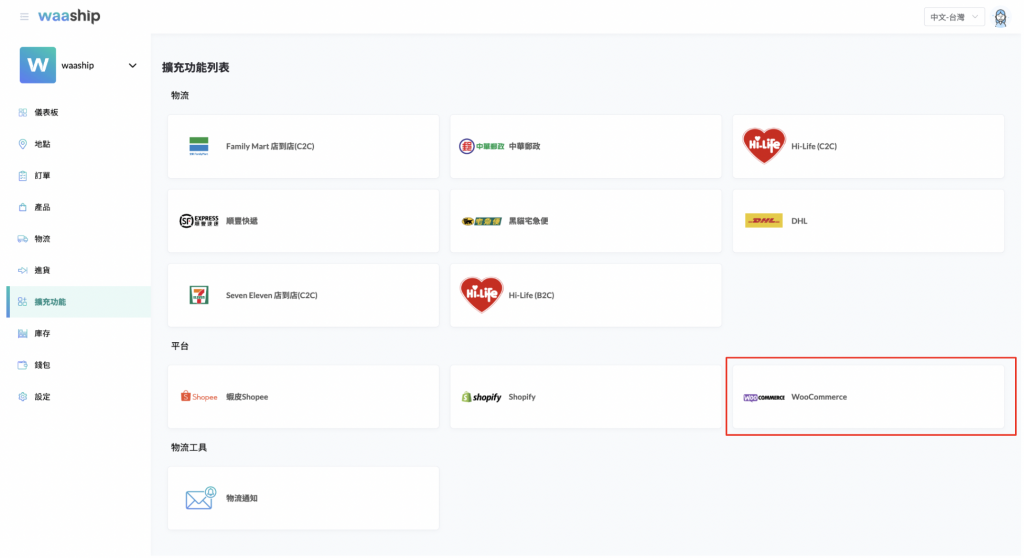The image size is (1024, 558).
Task: Click the Shopee logo icon
Action: pyautogui.click(x=199, y=397)
